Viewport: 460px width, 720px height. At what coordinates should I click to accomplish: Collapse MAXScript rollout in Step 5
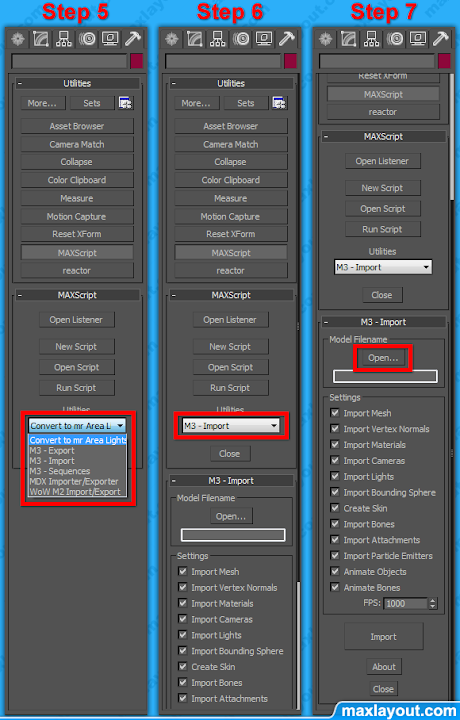point(19,295)
